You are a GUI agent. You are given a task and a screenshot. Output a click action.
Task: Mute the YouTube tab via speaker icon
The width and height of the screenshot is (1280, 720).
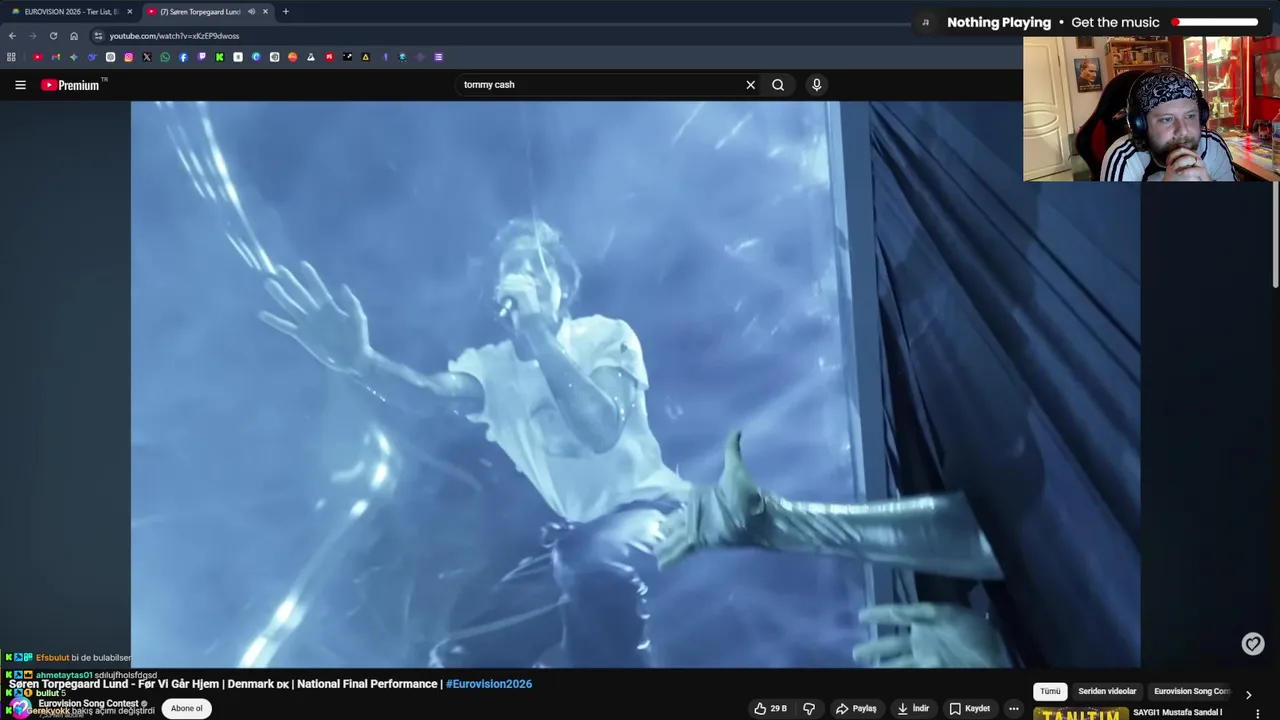[251, 12]
